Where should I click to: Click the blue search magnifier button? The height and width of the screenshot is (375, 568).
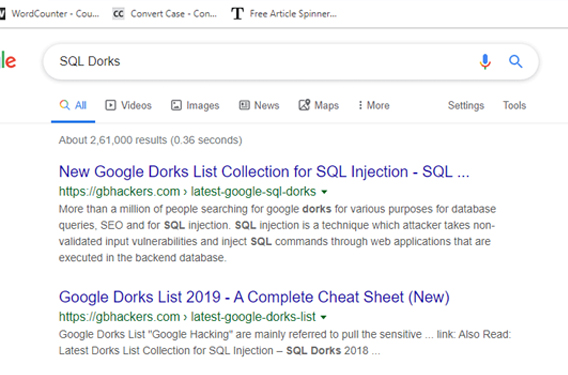coord(515,62)
